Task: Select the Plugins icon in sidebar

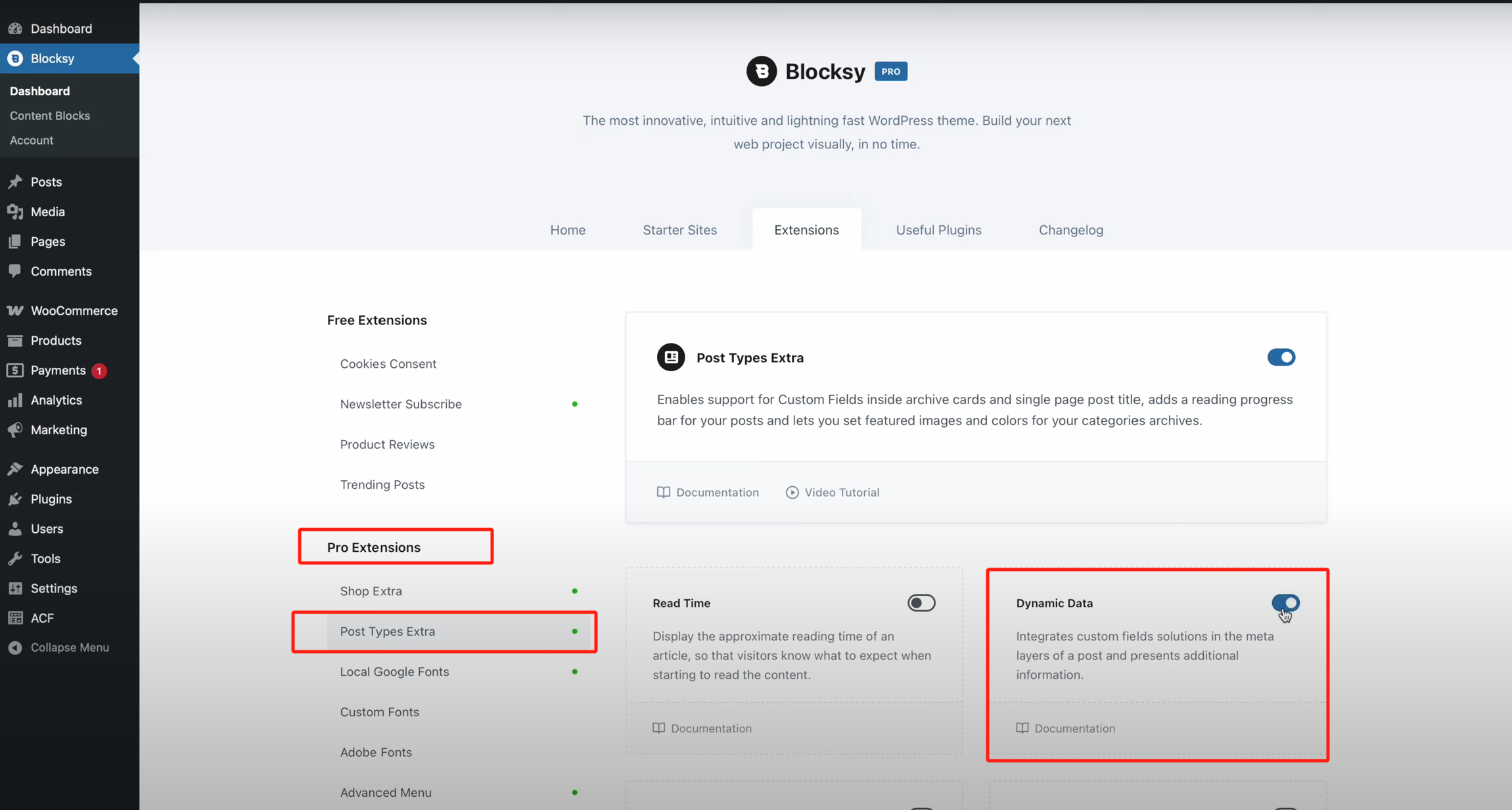Action: (x=15, y=499)
